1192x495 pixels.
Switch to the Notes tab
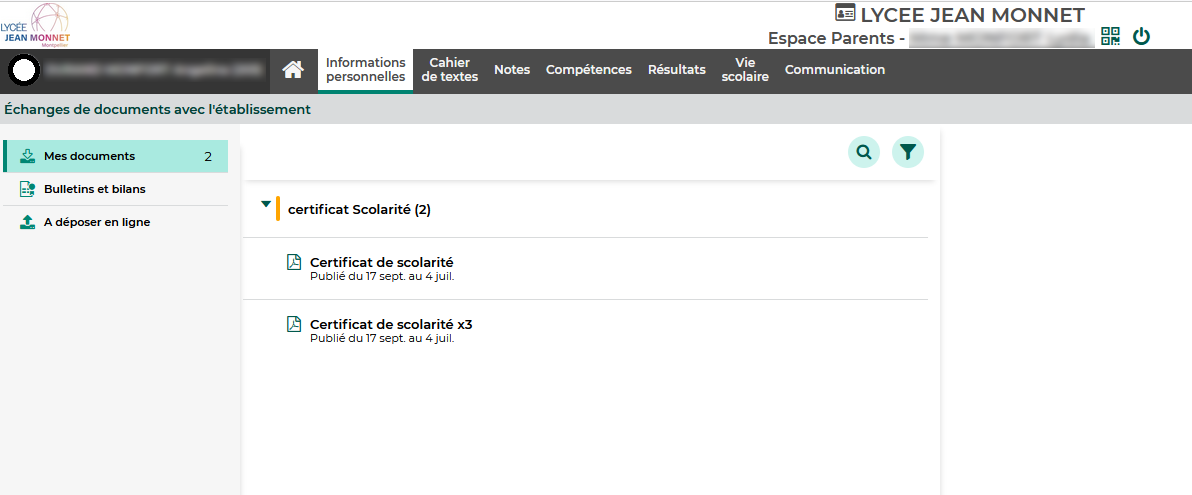pos(511,70)
